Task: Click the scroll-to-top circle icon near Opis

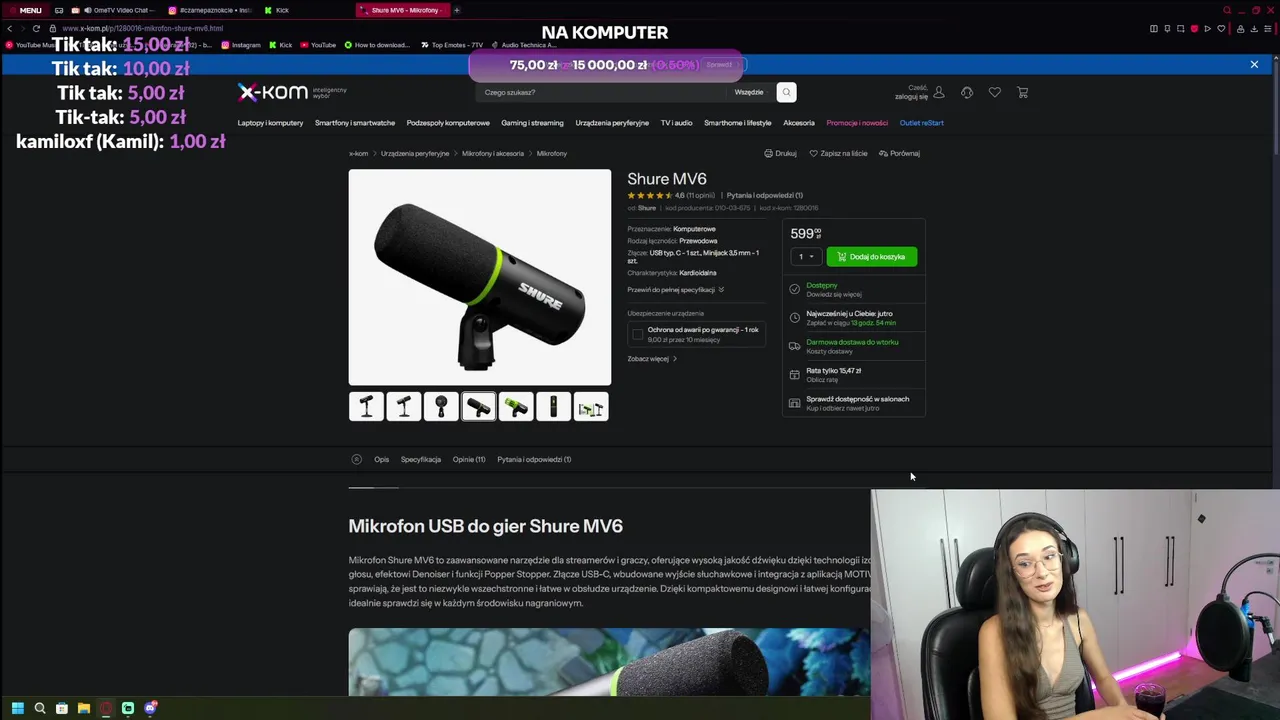Action: point(356,459)
